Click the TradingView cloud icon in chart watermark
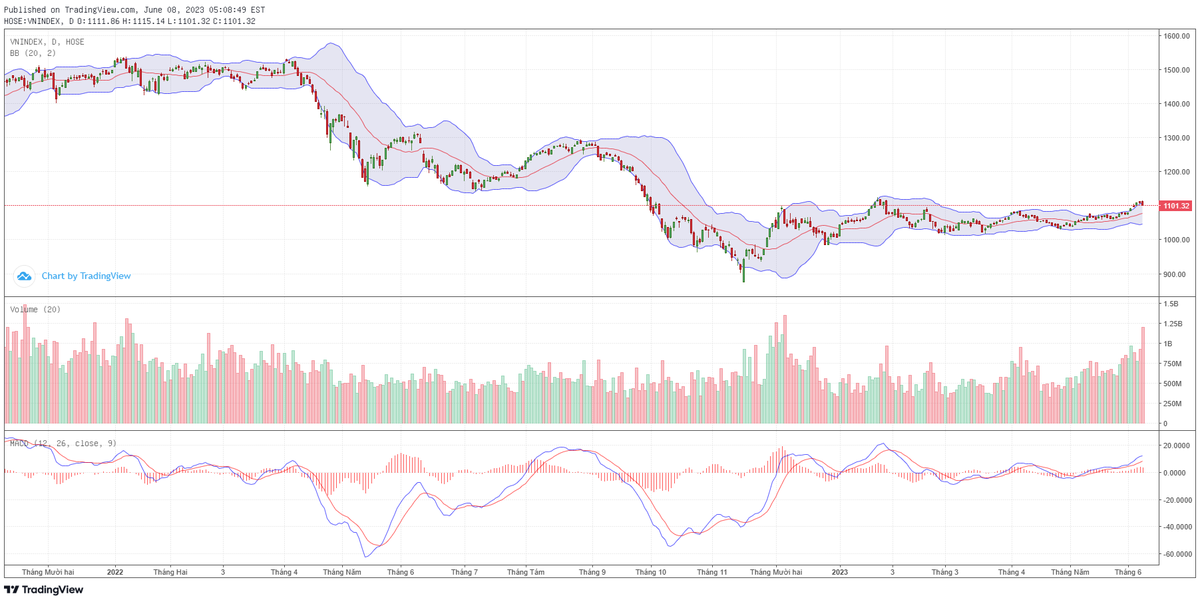Image resolution: width=1200 pixels, height=602 pixels. pos(24,276)
